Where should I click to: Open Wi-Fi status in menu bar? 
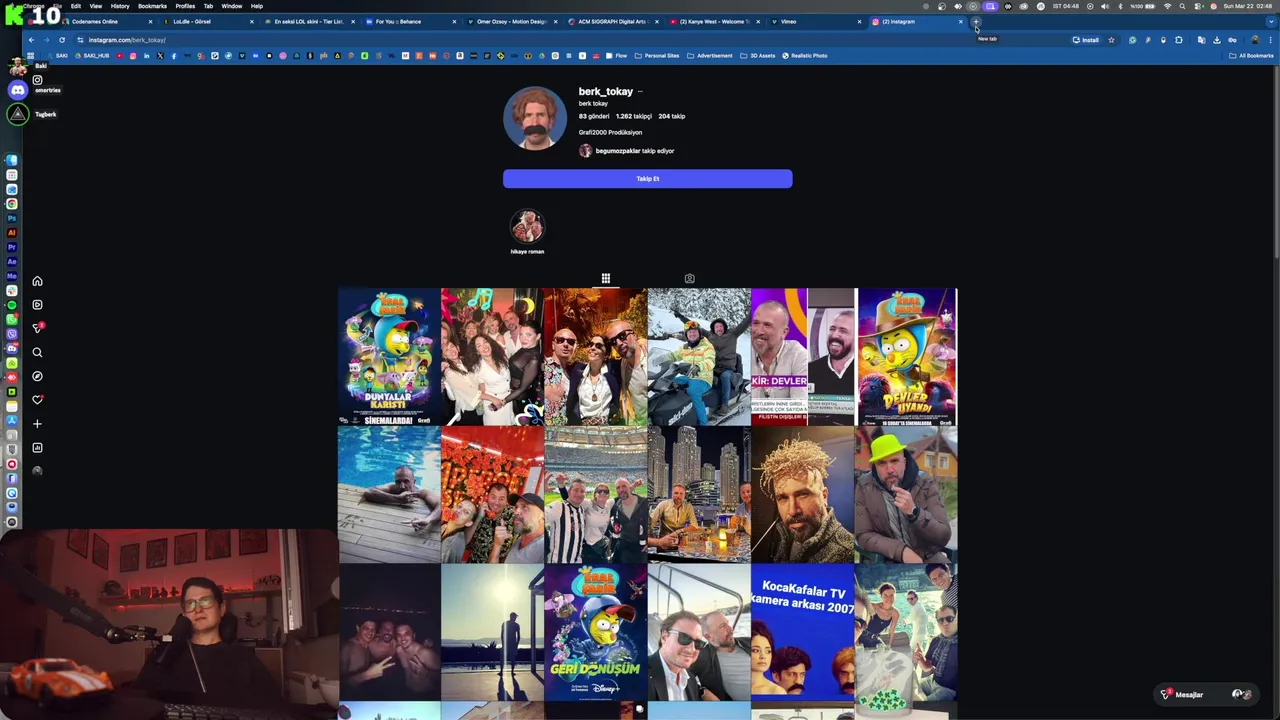1167,6
